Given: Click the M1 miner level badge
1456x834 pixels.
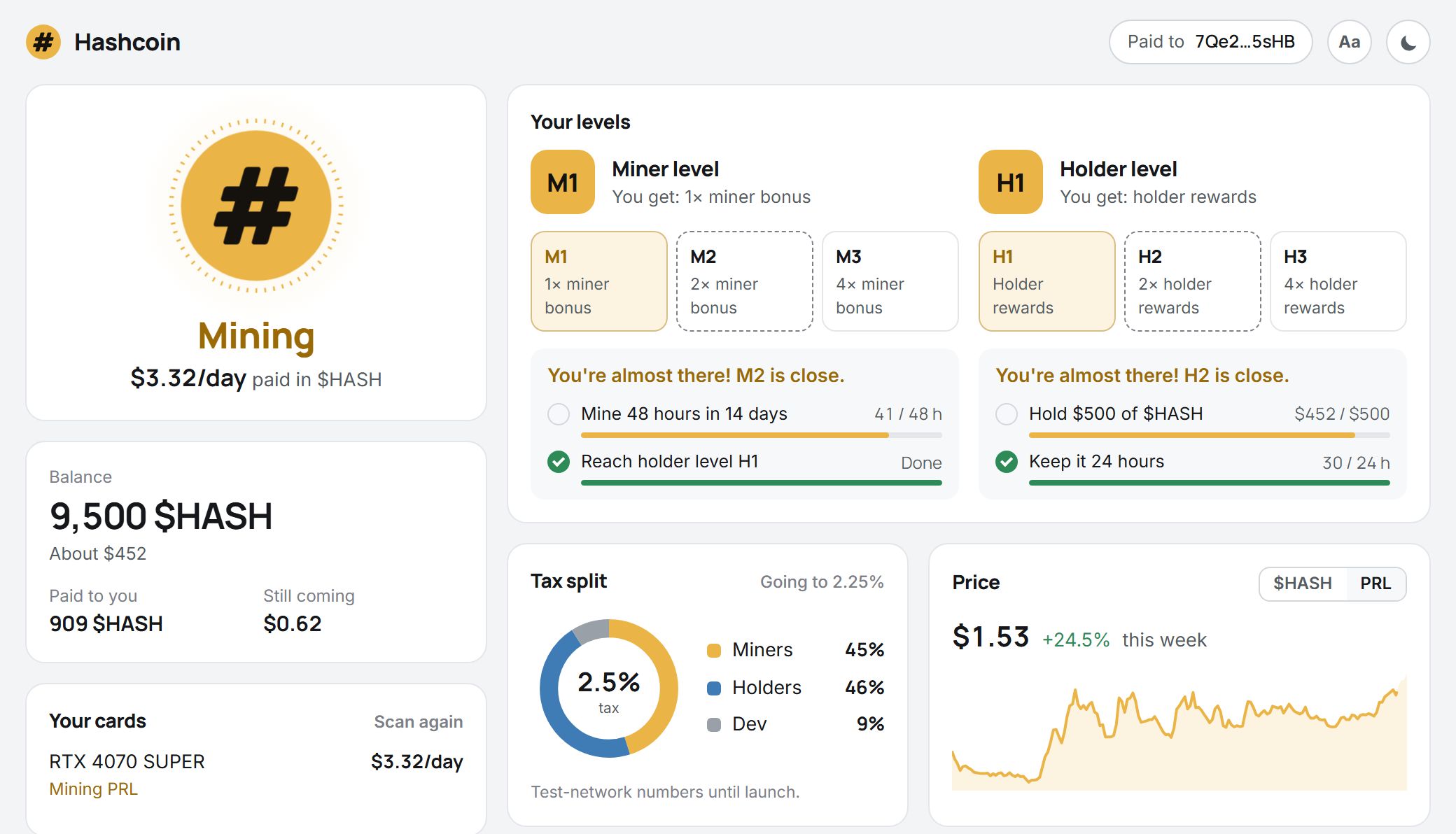Looking at the screenshot, I should pyautogui.click(x=563, y=182).
